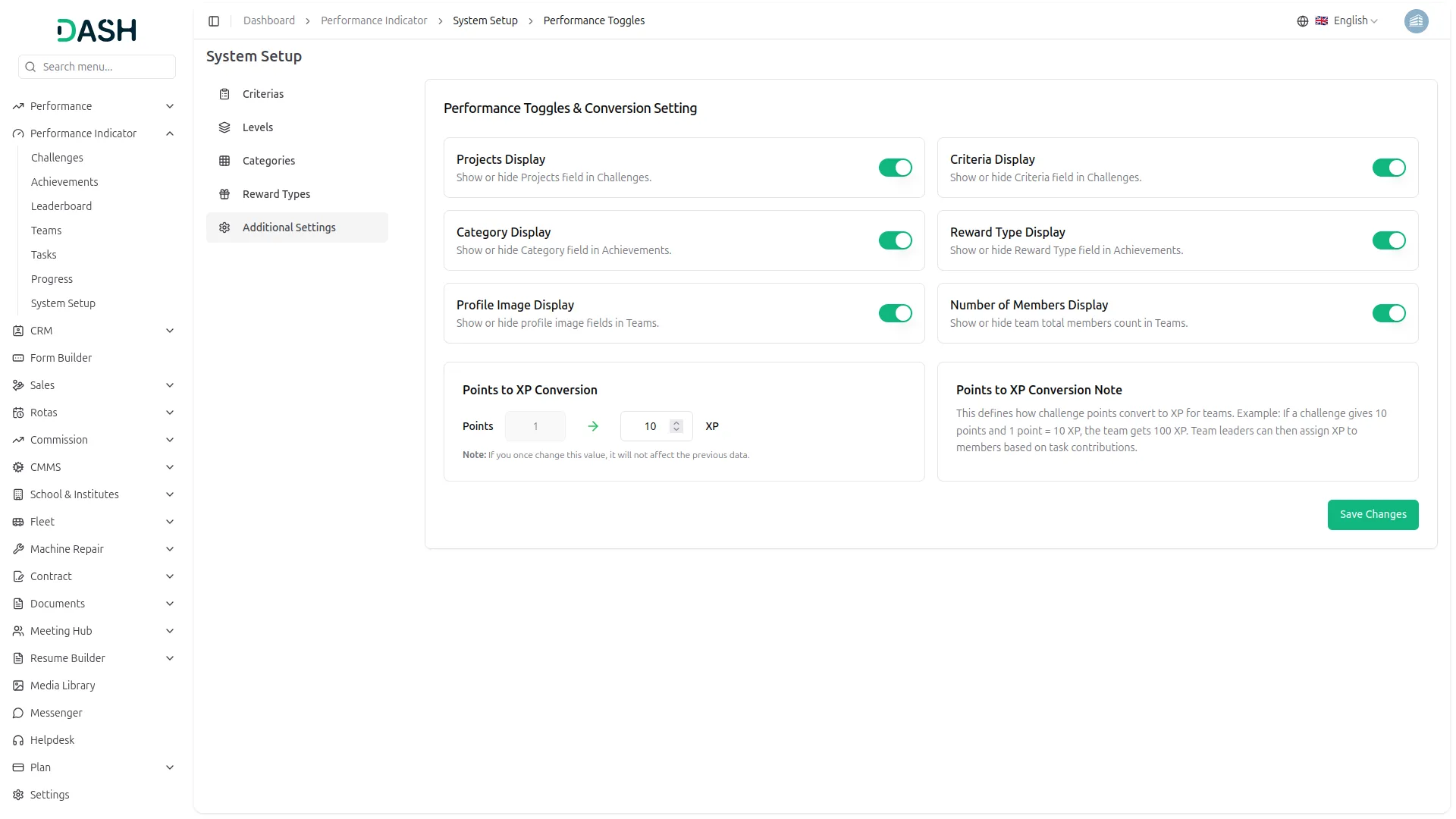Image resolution: width=1456 pixels, height=819 pixels.
Task: Expand the Performance menu chevron
Action: coord(170,106)
